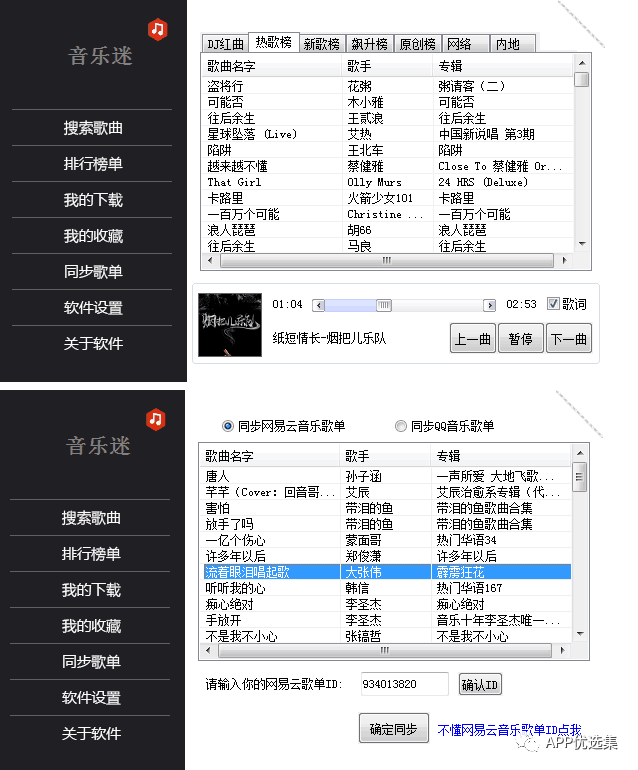Open 同步歌单 in the bottom sidebar
Viewport: 638px width, 770px height.
91,661
